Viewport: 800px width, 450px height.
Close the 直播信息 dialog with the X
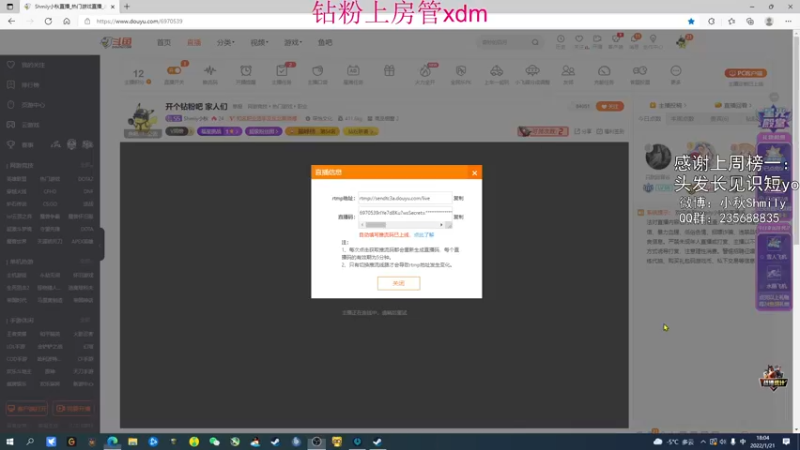(x=474, y=173)
